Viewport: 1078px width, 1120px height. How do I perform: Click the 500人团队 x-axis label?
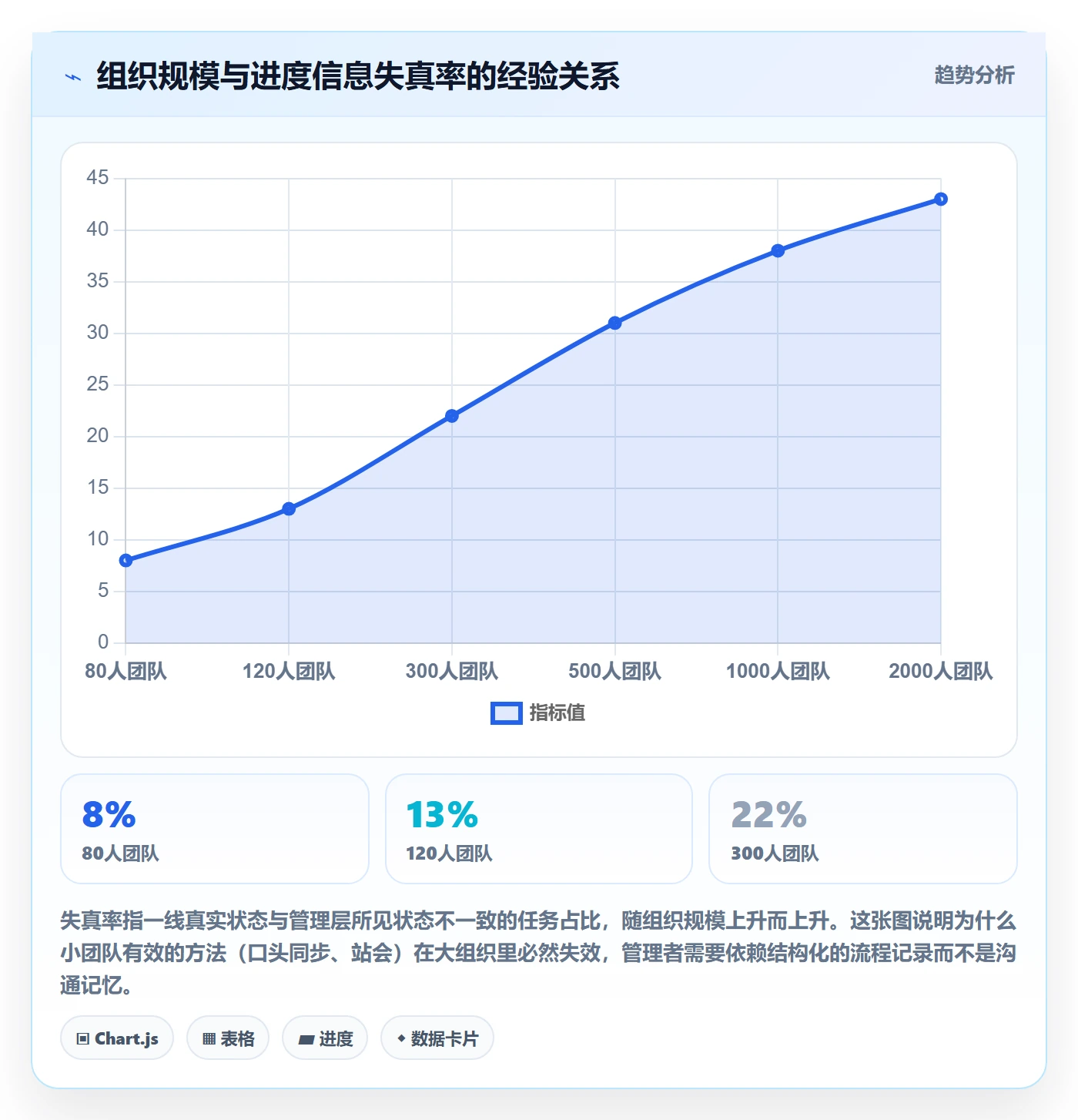[614, 671]
